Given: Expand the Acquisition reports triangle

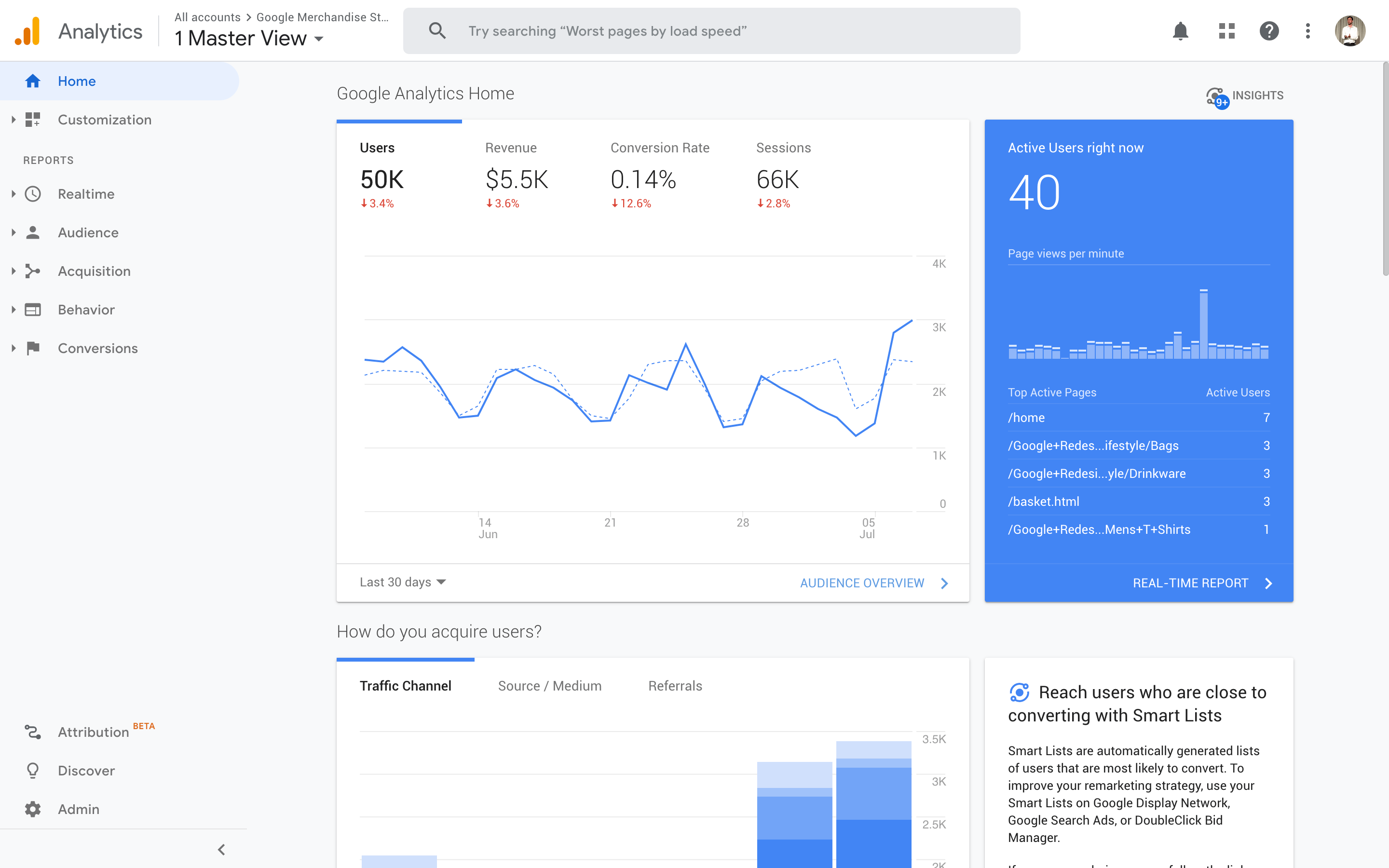Looking at the screenshot, I should coord(13,271).
